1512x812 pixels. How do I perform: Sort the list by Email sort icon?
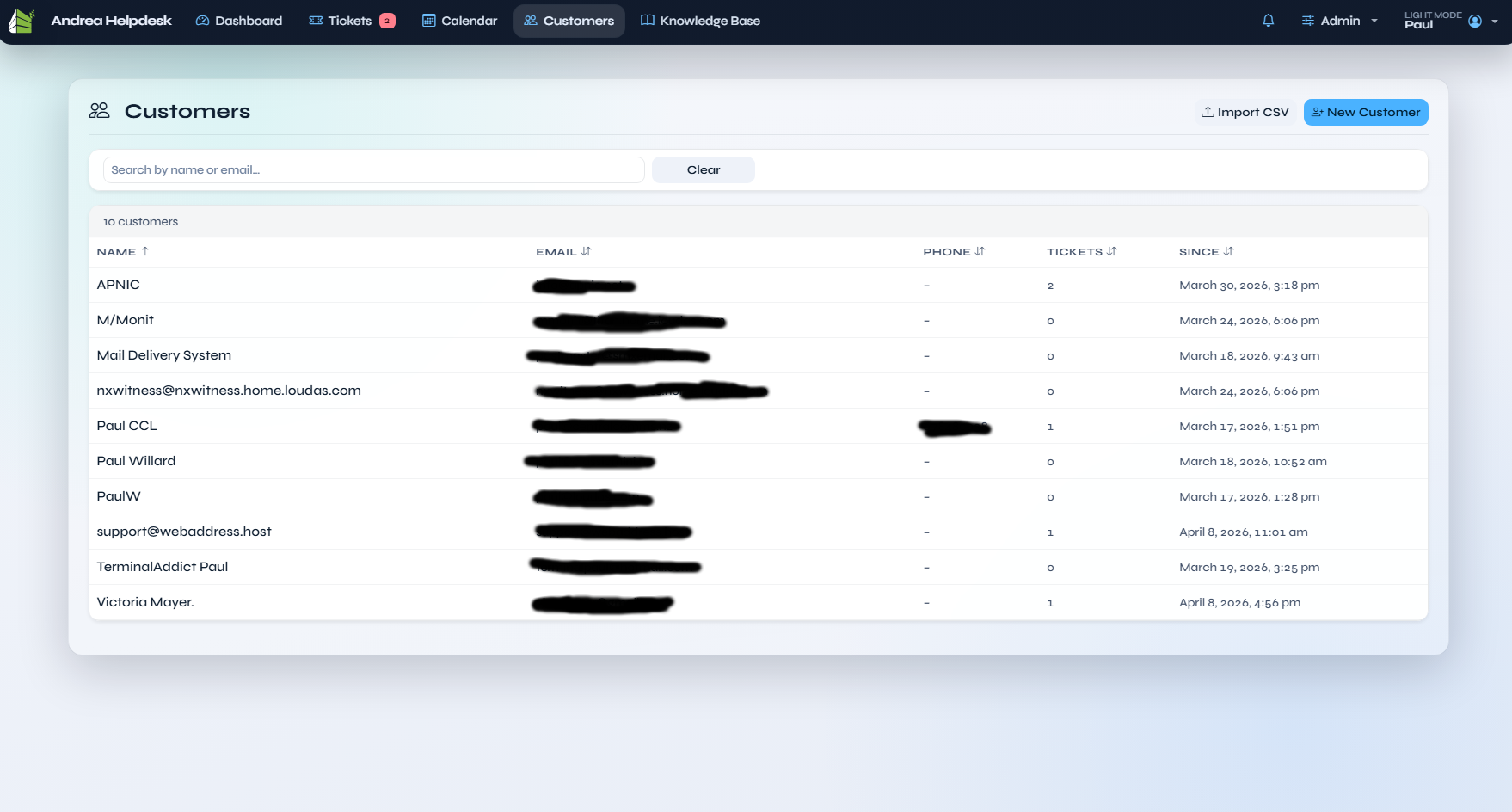(587, 251)
